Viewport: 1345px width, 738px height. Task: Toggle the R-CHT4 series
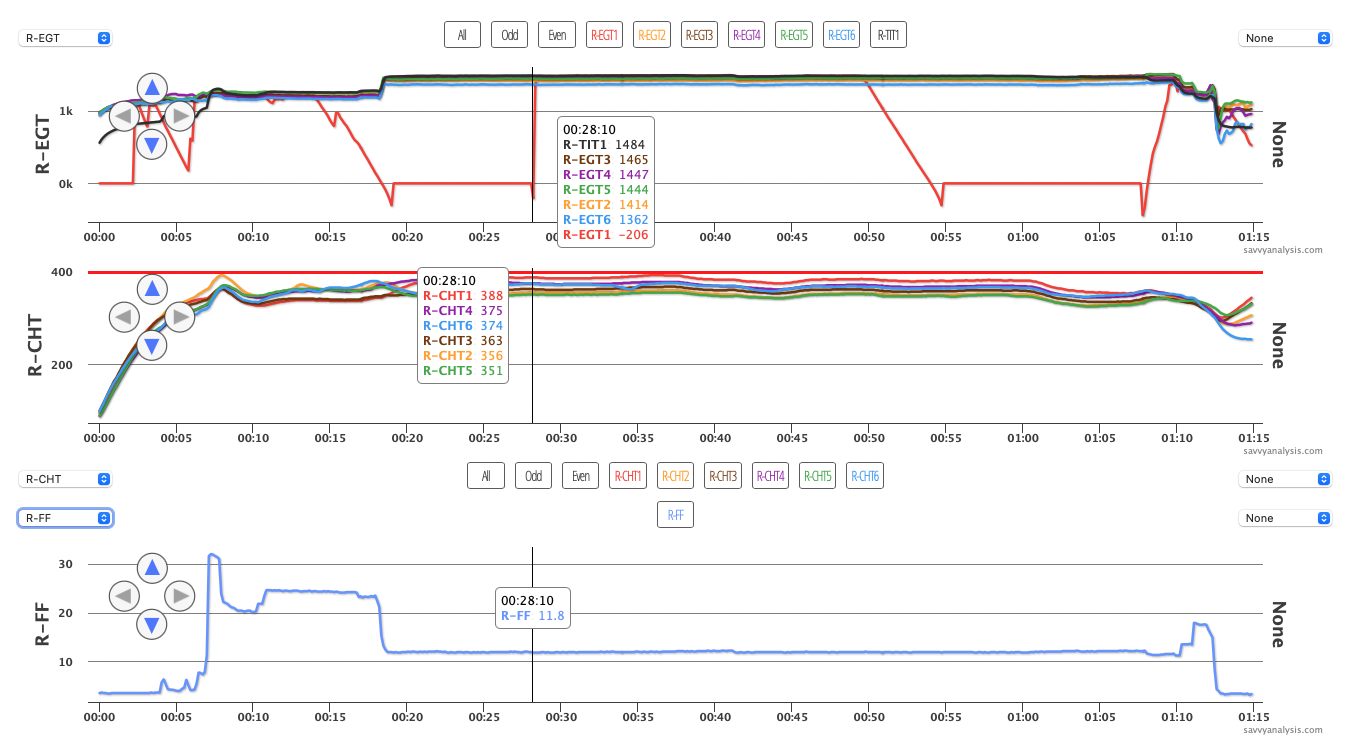(x=770, y=476)
